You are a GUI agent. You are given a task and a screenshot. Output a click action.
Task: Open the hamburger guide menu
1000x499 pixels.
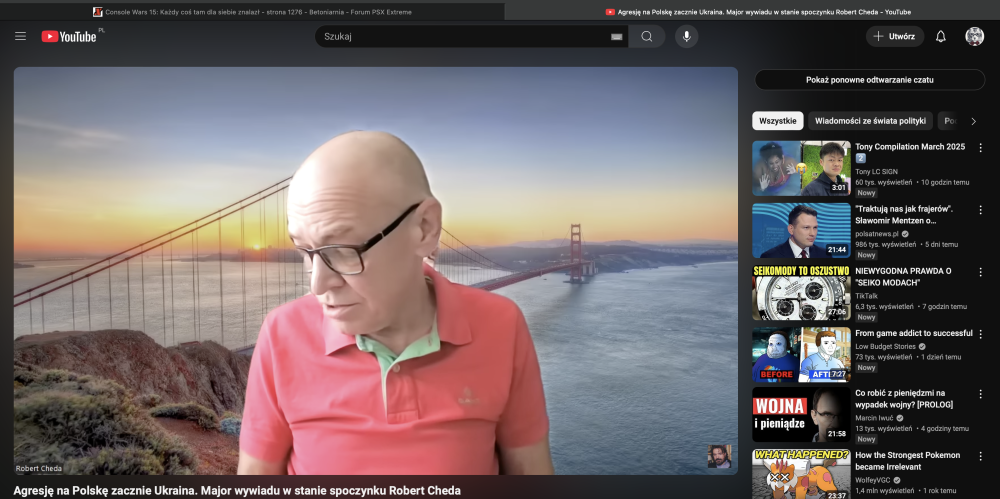click(20, 36)
